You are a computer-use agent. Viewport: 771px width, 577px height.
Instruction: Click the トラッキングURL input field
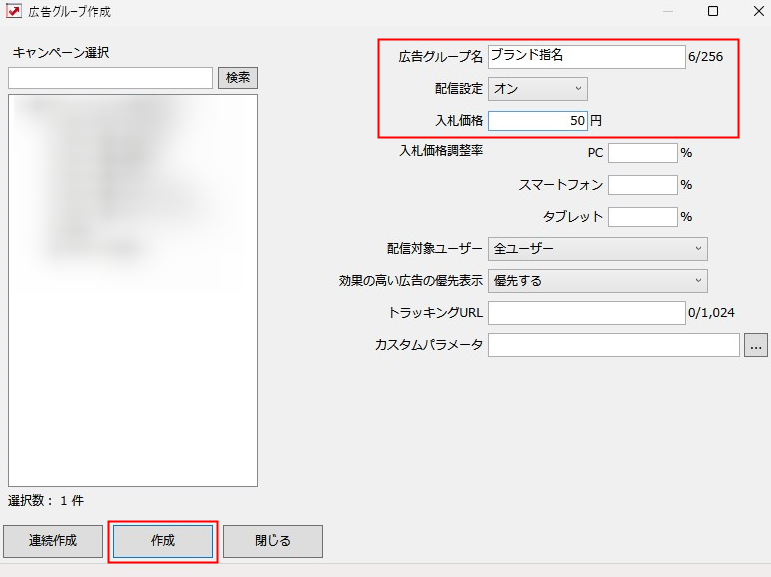coord(586,313)
